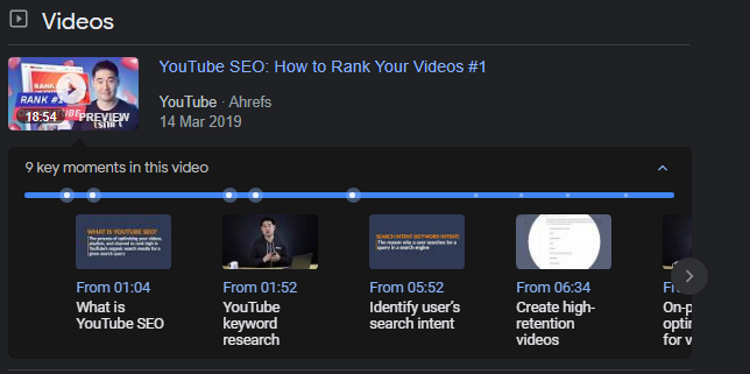The width and height of the screenshot is (750, 374).
Task: Show next key moments with arrow button
Action: pos(689,276)
